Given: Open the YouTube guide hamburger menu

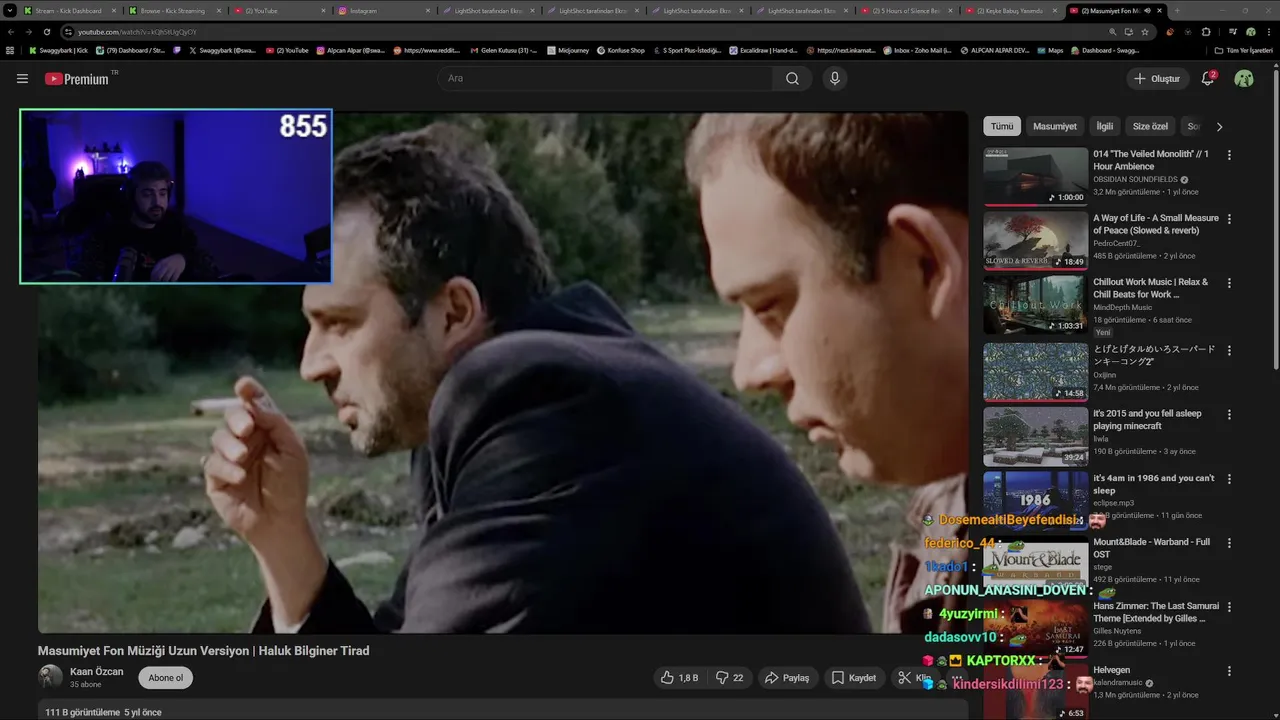Looking at the screenshot, I should (x=22, y=78).
